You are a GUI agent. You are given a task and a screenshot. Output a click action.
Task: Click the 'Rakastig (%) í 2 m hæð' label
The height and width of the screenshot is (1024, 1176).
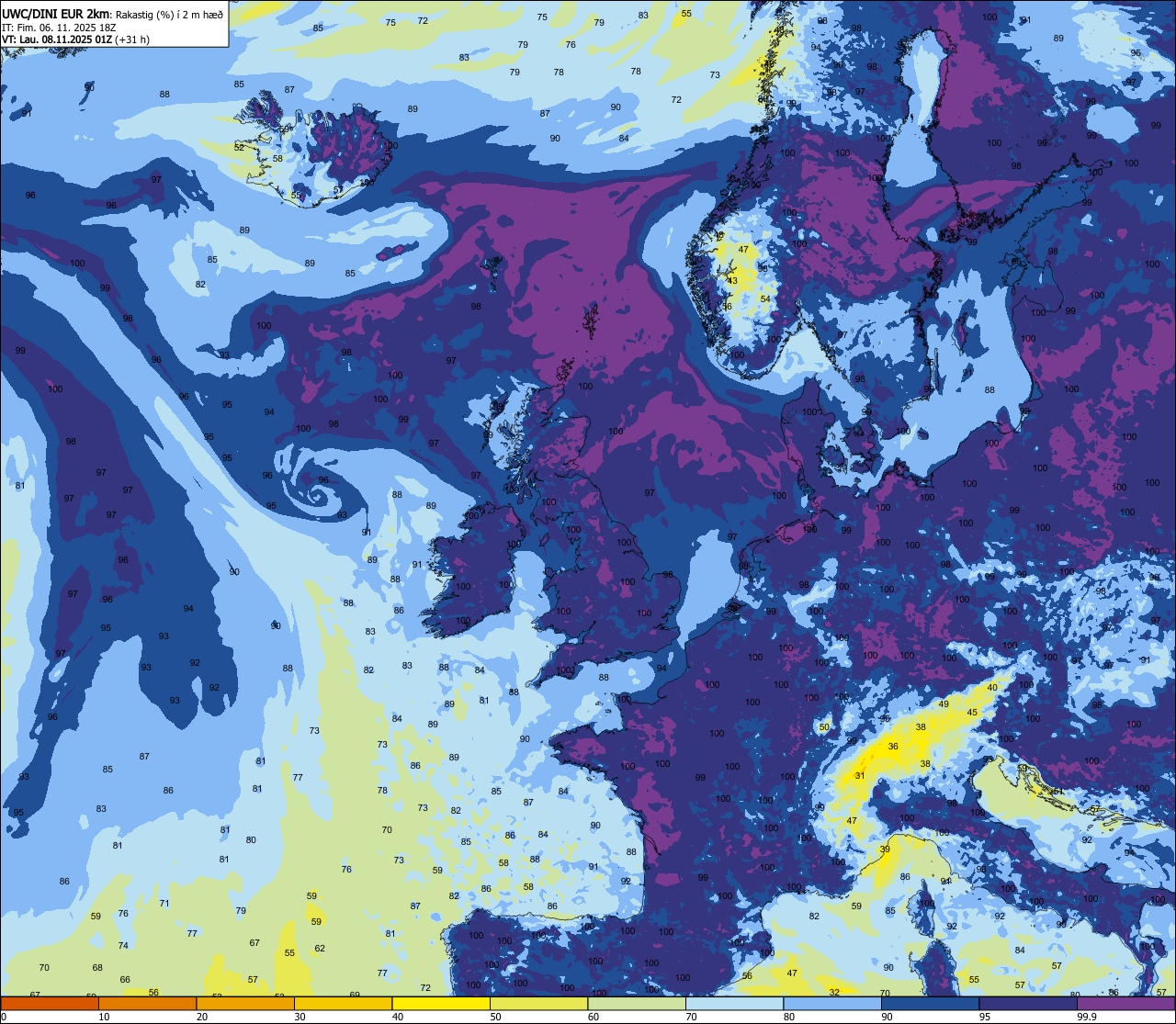(169, 14)
